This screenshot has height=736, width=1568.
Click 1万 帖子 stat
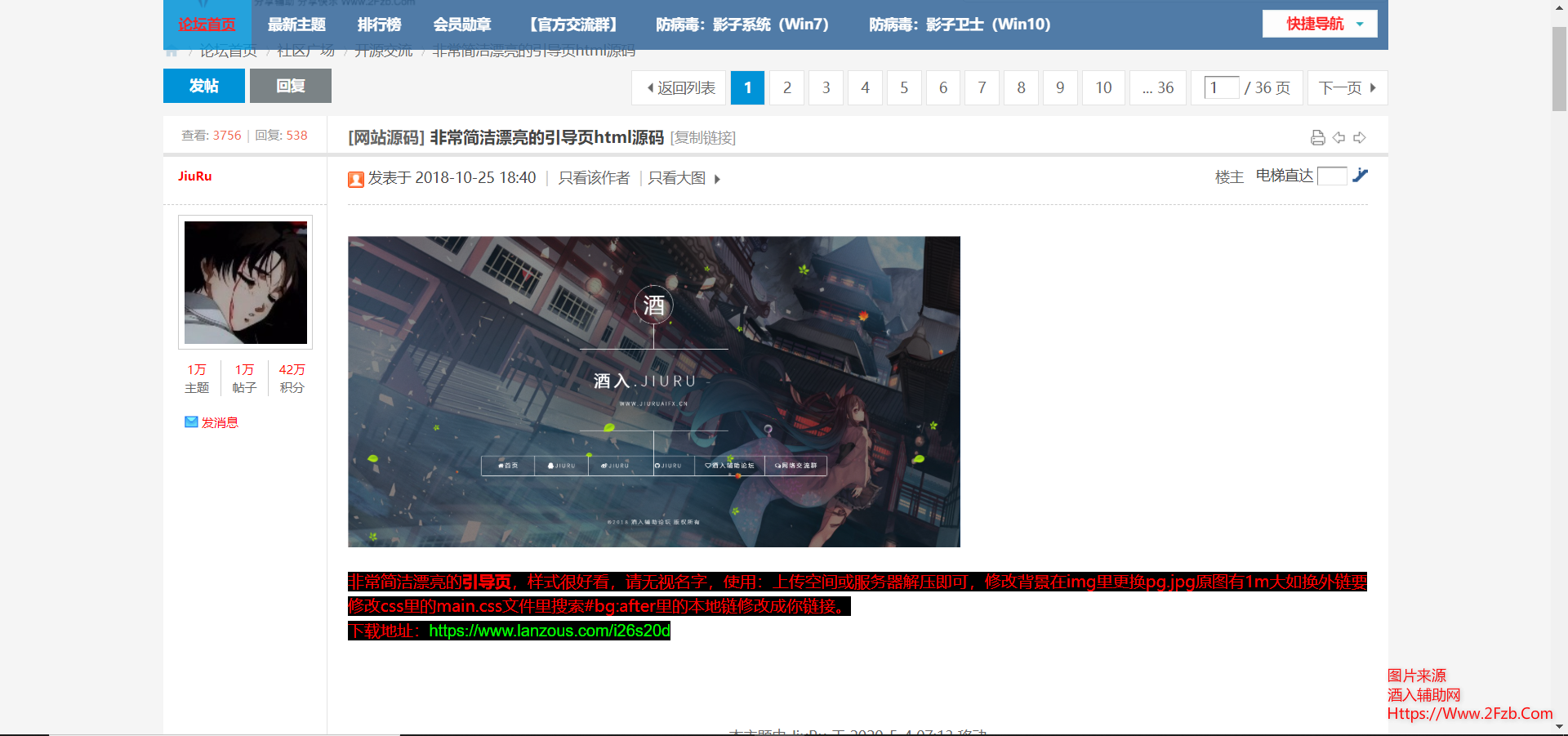(x=244, y=378)
